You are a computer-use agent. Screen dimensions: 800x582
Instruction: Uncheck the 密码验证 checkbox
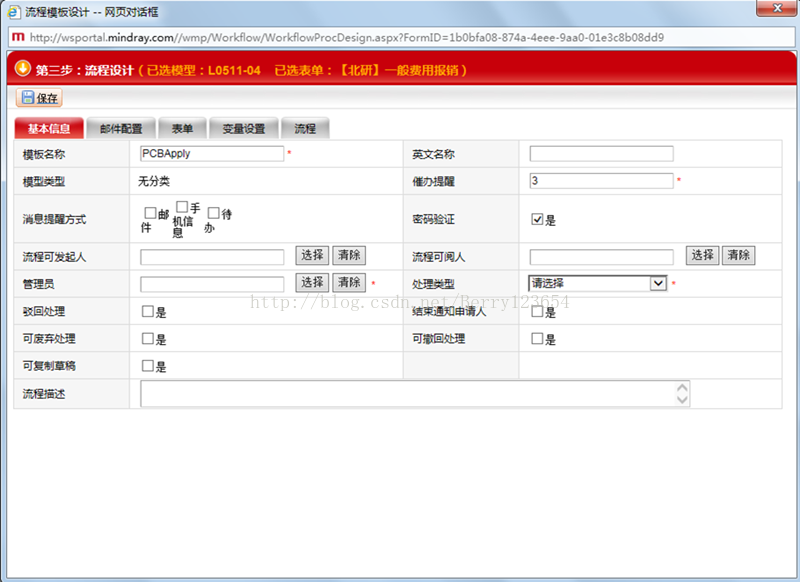[x=537, y=219]
